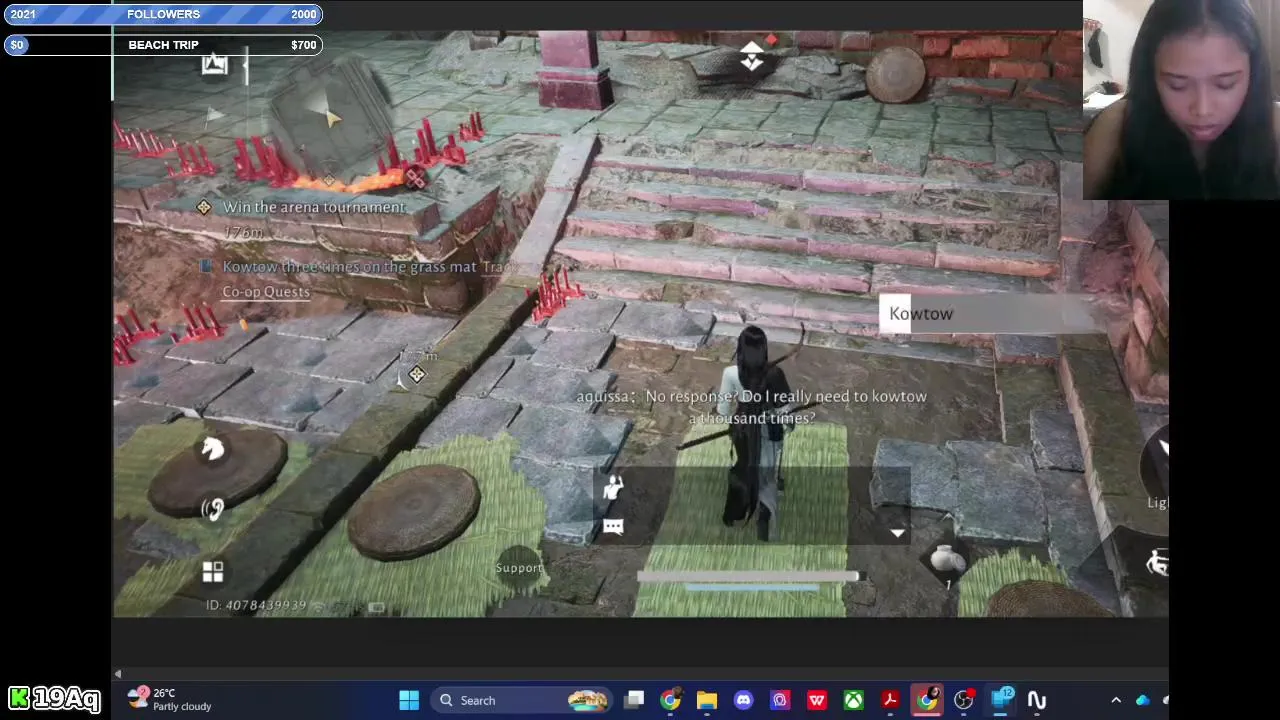
Task: Open Discord from the taskbar
Action: [743, 700]
